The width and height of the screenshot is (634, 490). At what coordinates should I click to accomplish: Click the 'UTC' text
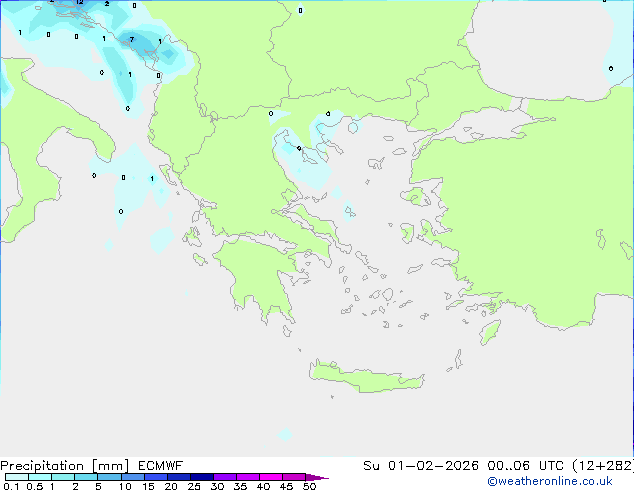click(x=551, y=466)
